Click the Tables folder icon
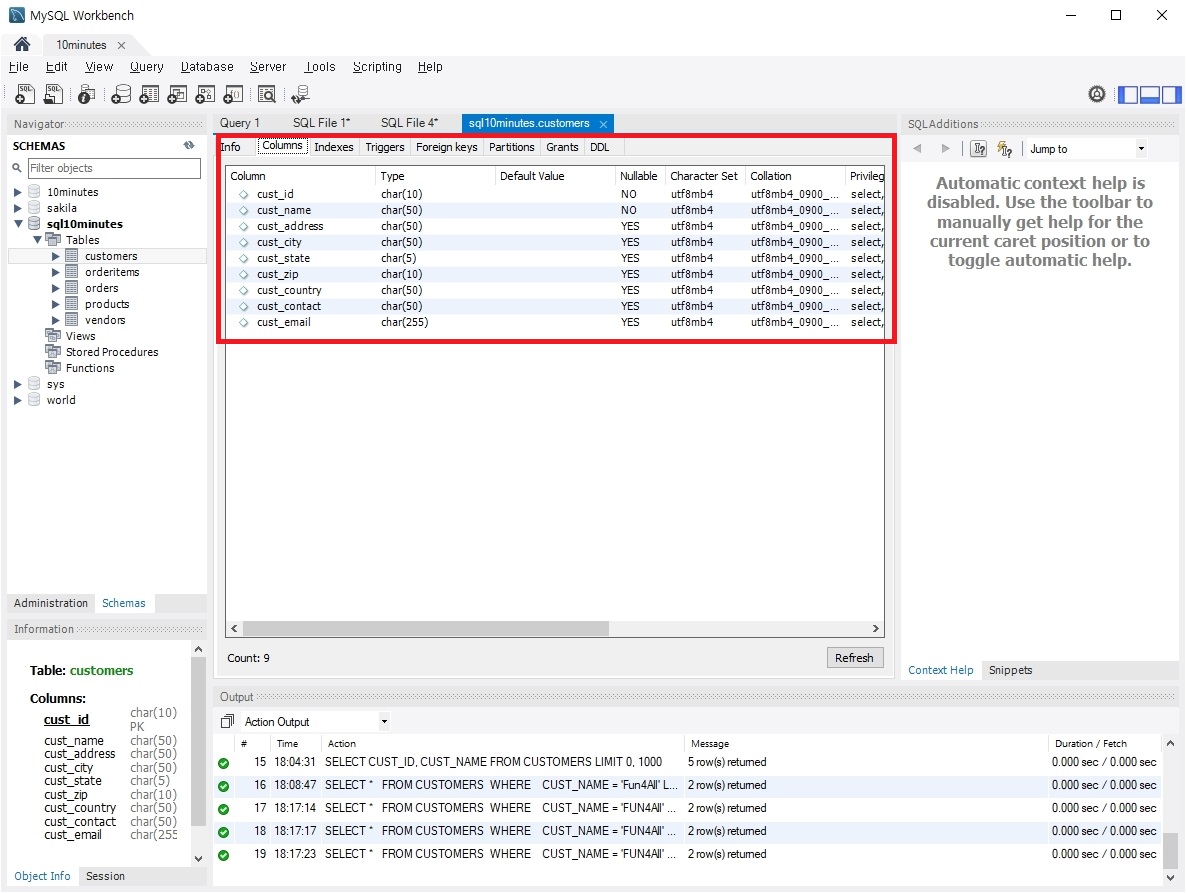The image size is (1186, 893). point(53,240)
